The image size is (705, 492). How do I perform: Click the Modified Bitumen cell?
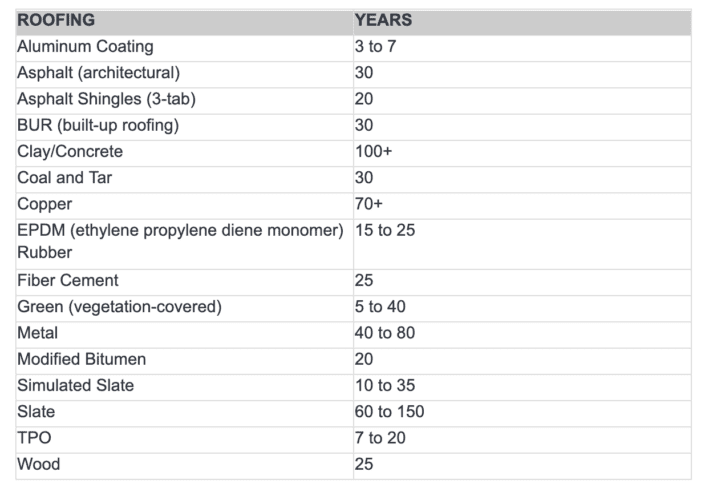[80, 359]
